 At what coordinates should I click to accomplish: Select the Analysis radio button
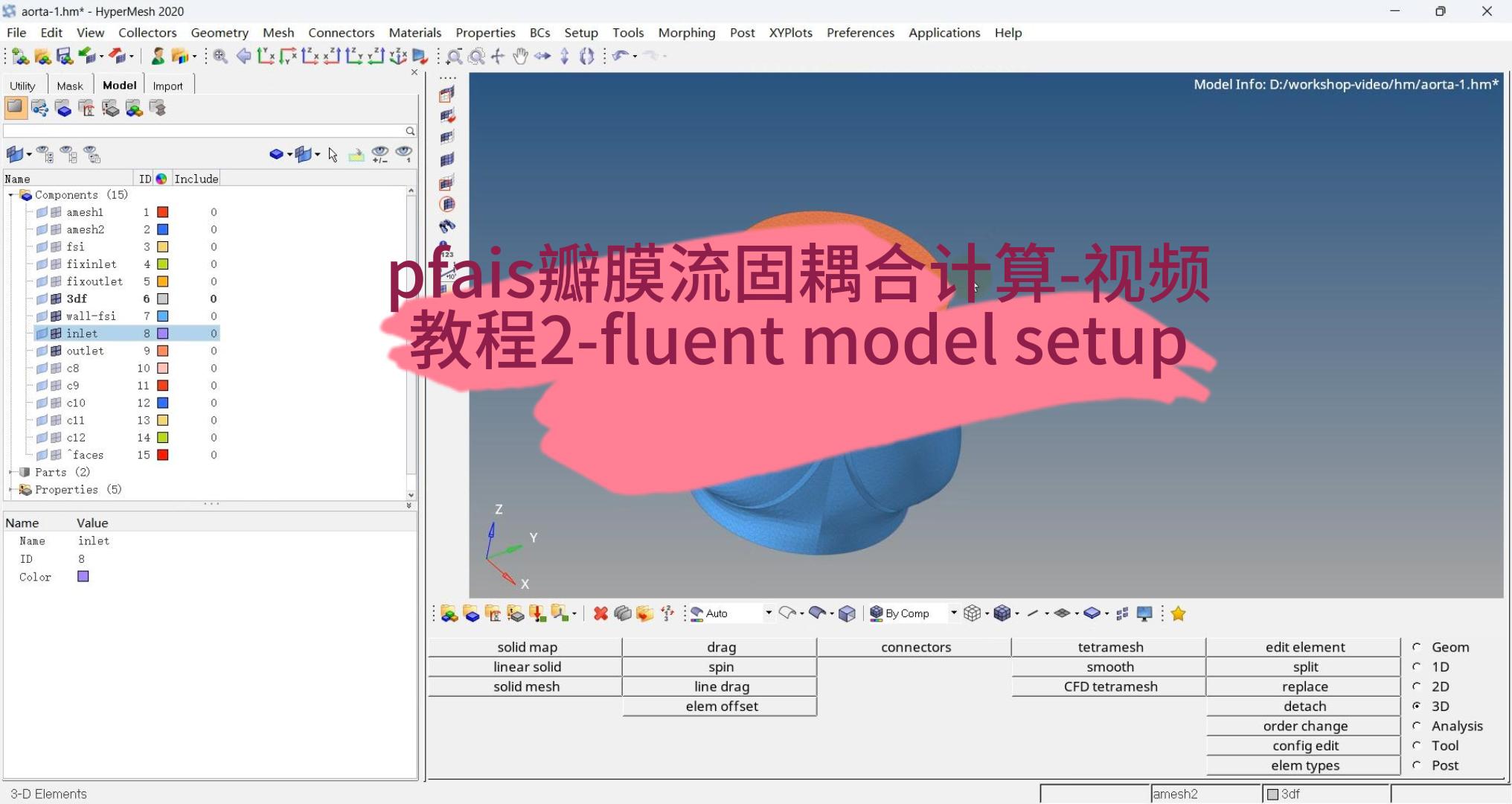(x=1417, y=726)
